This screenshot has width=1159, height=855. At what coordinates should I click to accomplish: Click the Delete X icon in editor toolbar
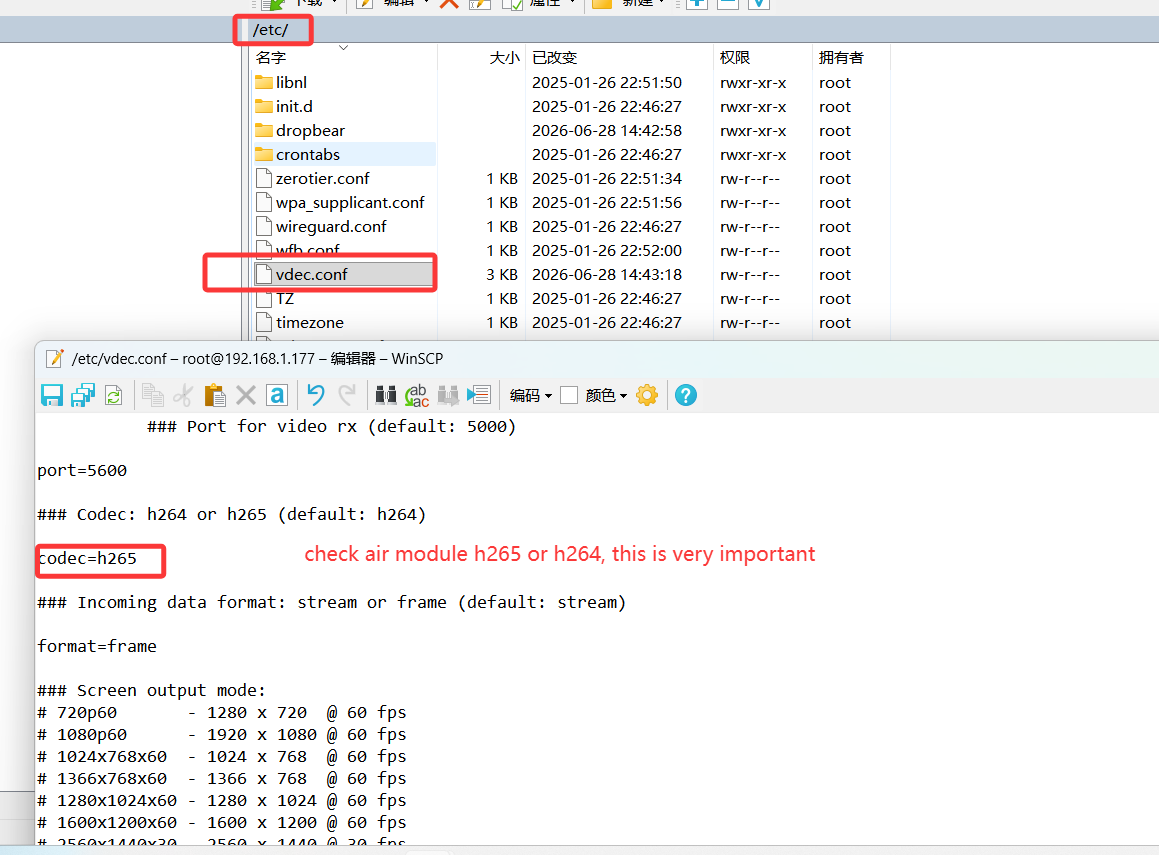245,395
